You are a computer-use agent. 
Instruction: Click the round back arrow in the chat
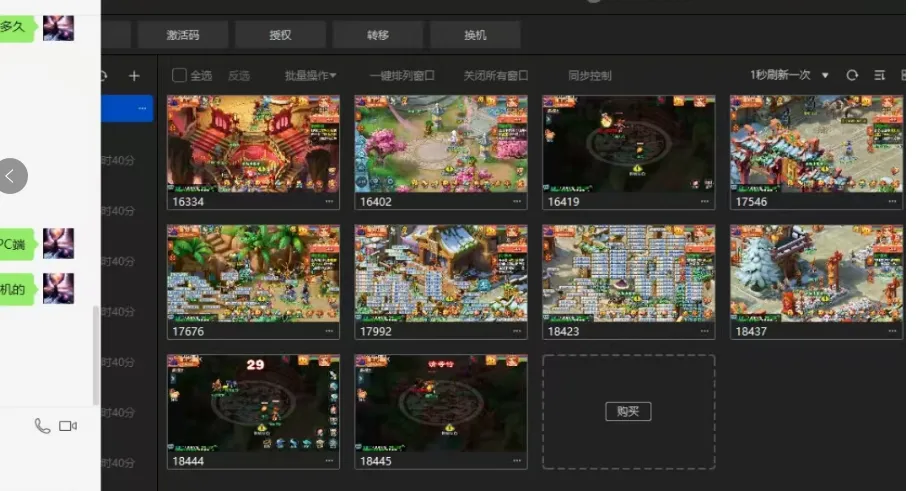click(x=11, y=176)
